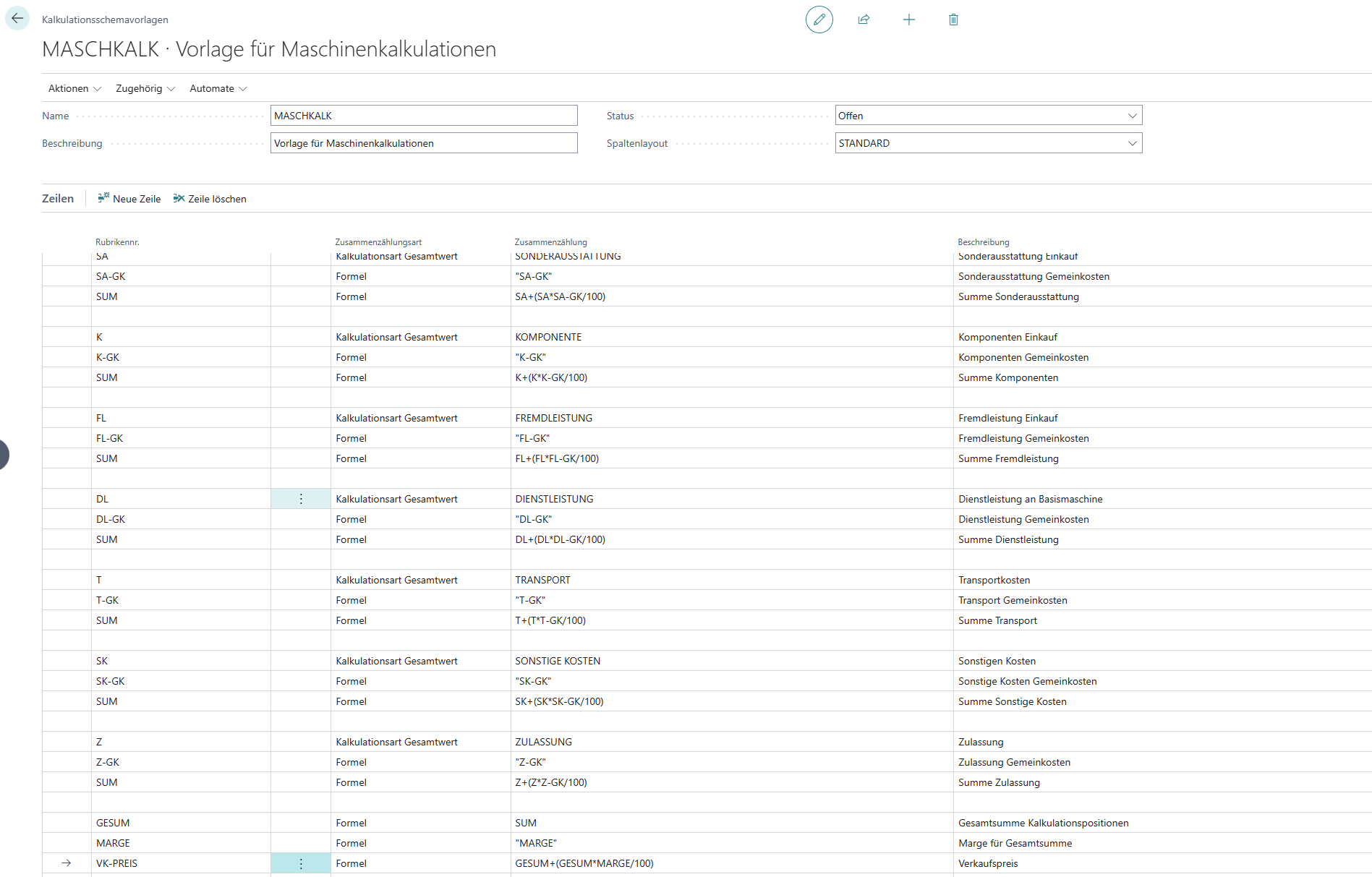Click the TRANSPORT cell
This screenshot has height=877, width=1372.
click(732, 580)
